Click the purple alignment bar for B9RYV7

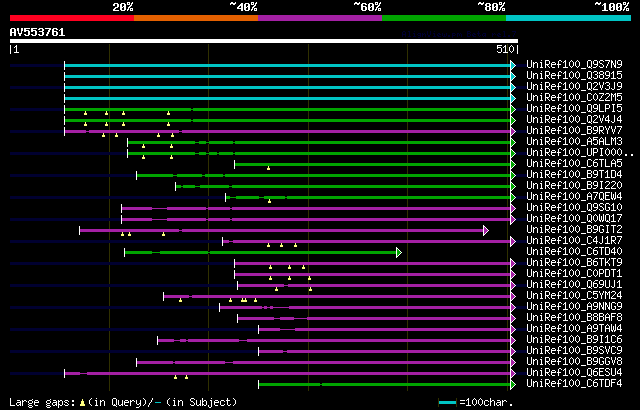287,131
